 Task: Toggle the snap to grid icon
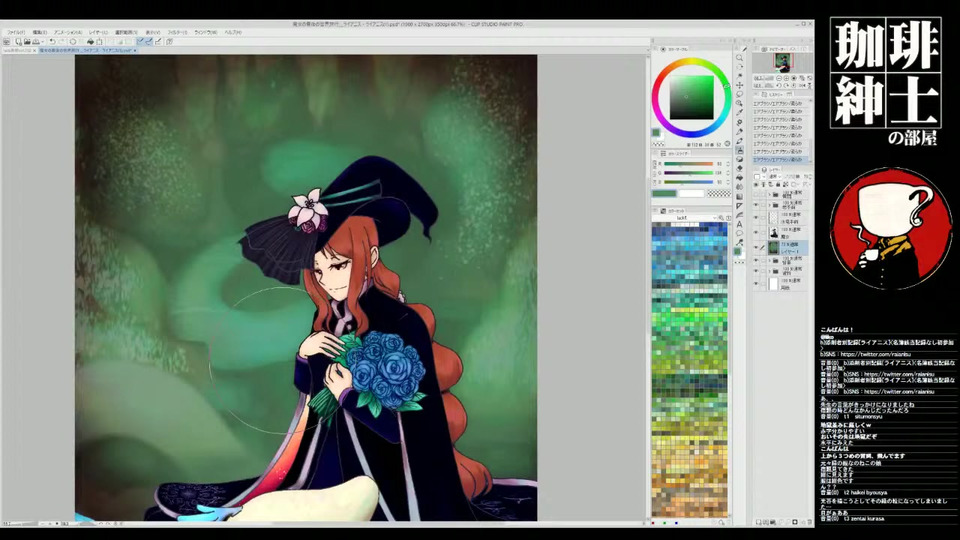pyautogui.click(x=158, y=42)
